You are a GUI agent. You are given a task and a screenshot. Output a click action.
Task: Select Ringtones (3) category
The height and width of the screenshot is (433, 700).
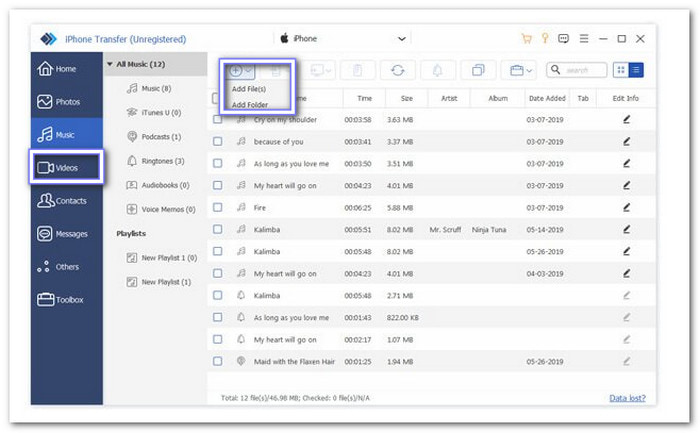[x=162, y=161]
